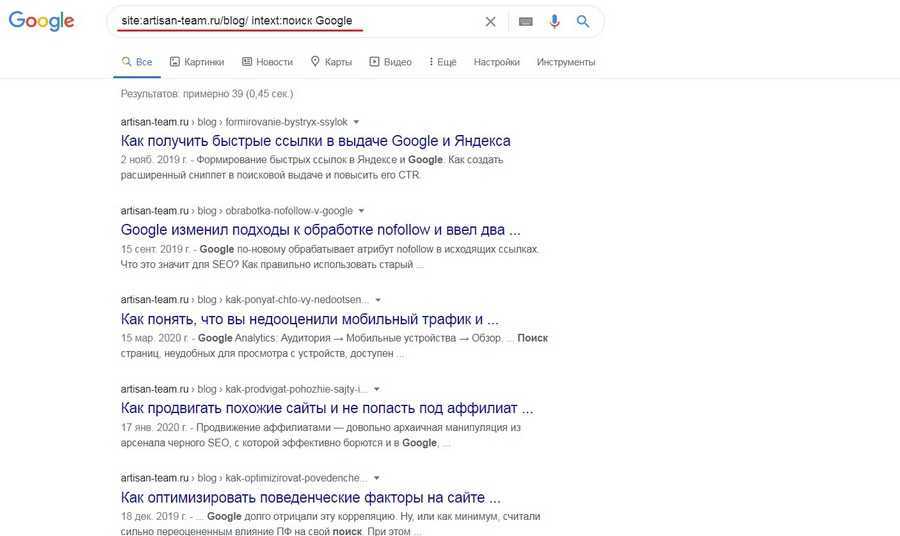The image size is (900, 536).
Task: Expand dropdown arrow next to kak-ponyat-chto-vy-nedootsen URL
Action: pyautogui.click(x=378, y=299)
